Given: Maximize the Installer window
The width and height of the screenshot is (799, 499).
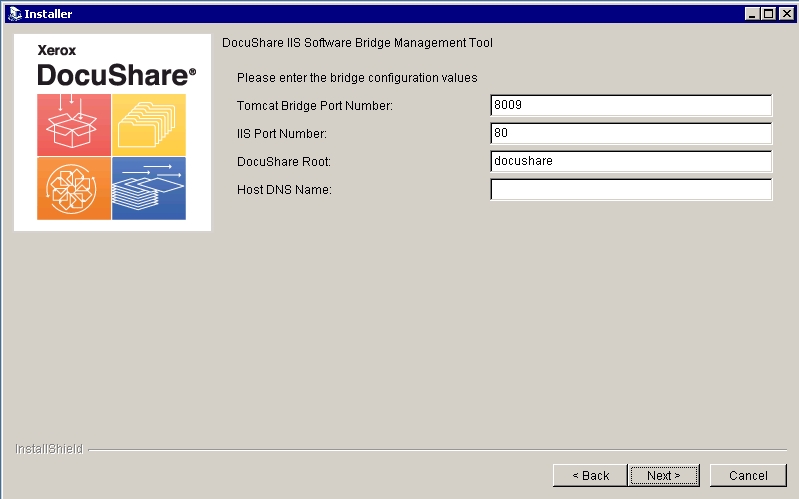Looking at the screenshot, I should [768, 14].
